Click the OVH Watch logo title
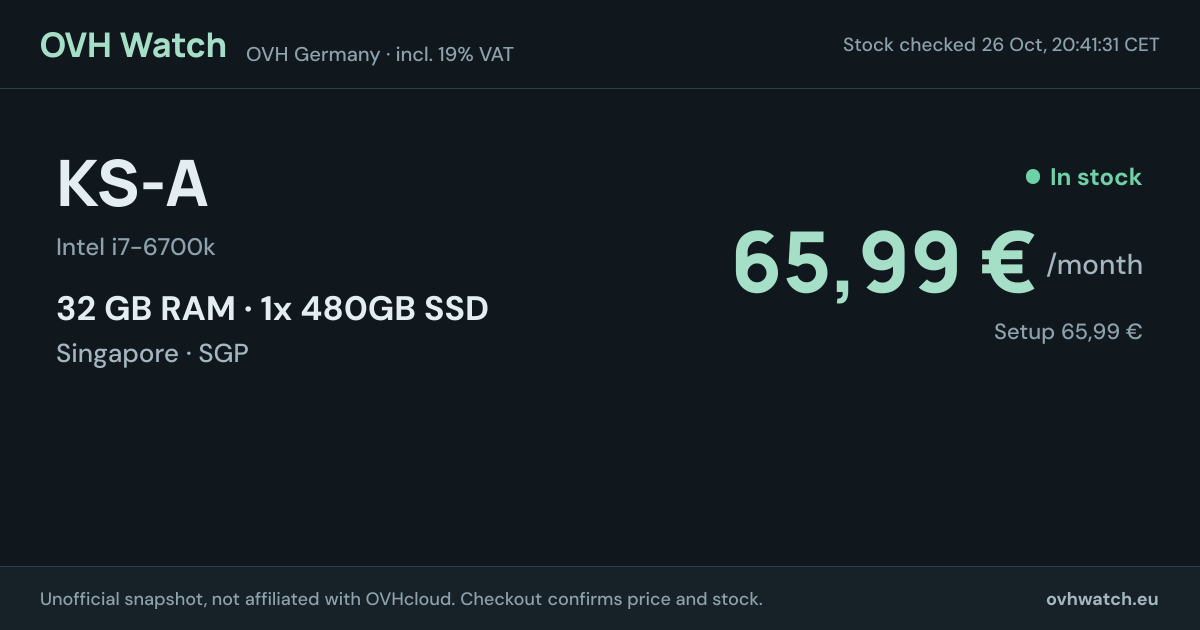 point(133,45)
